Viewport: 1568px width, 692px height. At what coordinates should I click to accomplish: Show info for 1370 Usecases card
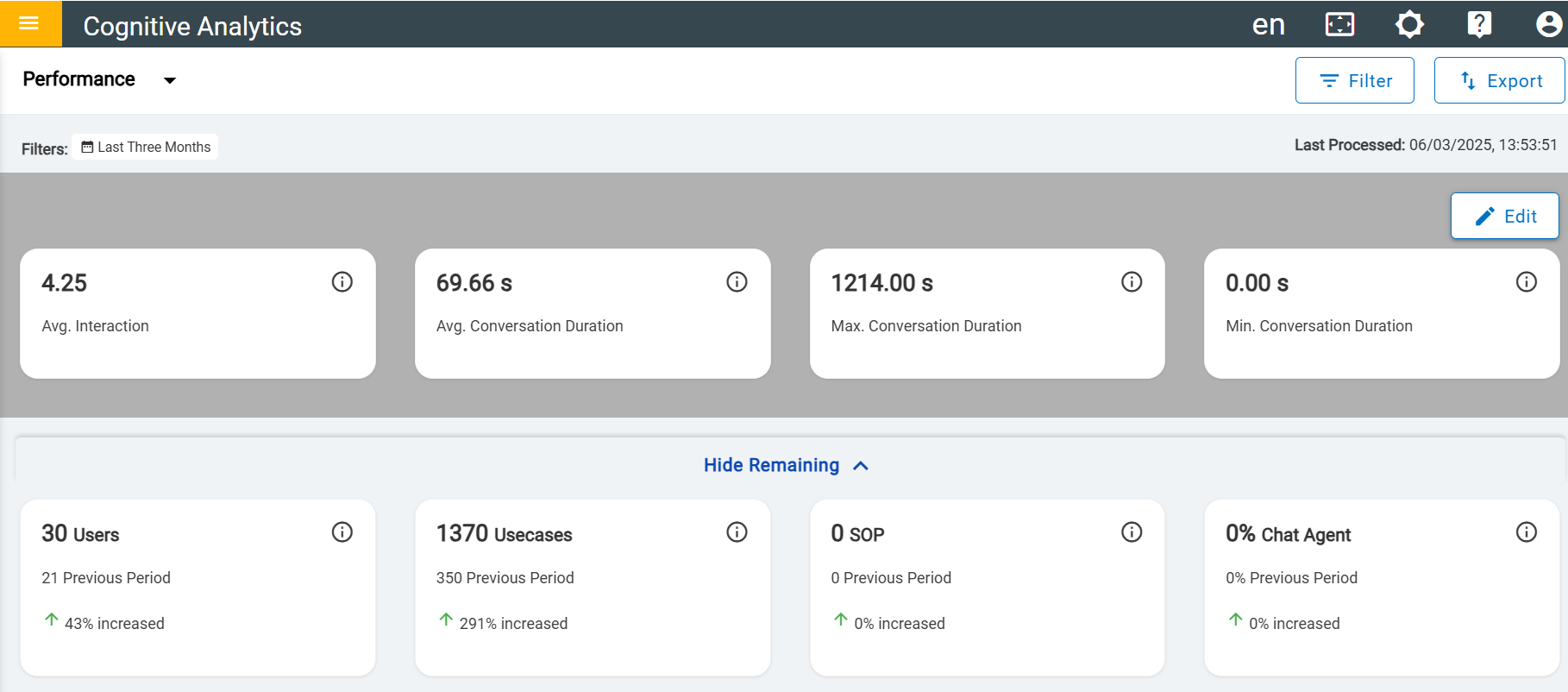737,532
